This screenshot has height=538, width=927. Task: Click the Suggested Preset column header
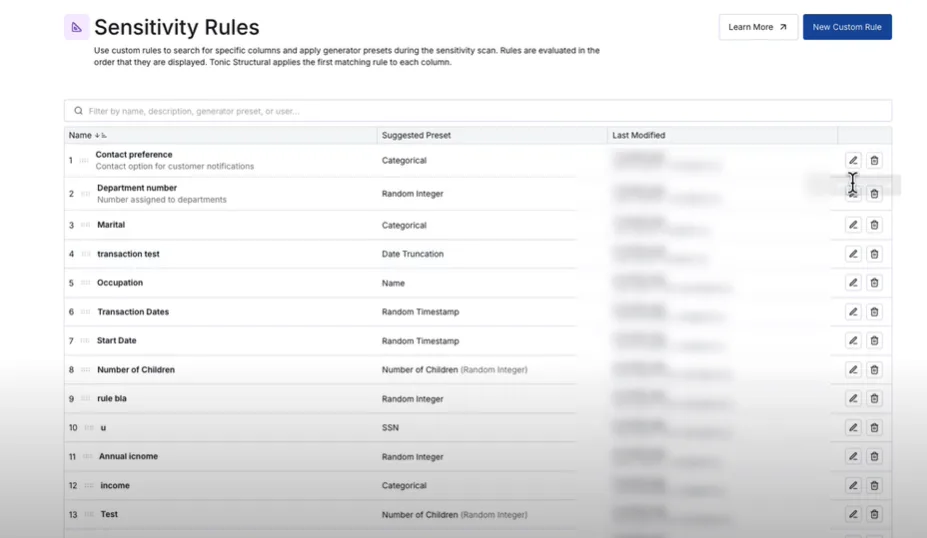(x=416, y=135)
